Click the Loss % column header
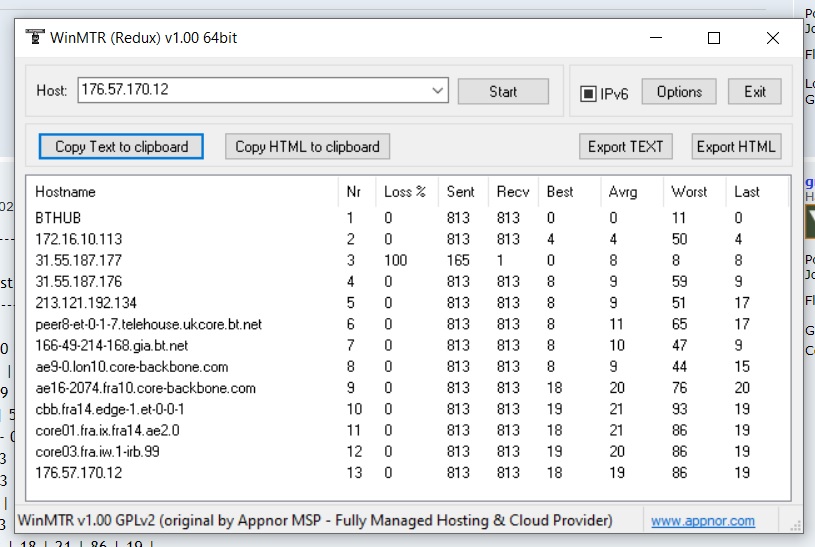The image size is (815, 547). click(405, 192)
